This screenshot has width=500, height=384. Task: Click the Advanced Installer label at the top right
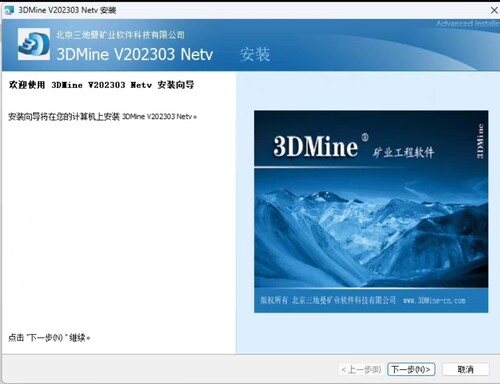tap(468, 24)
